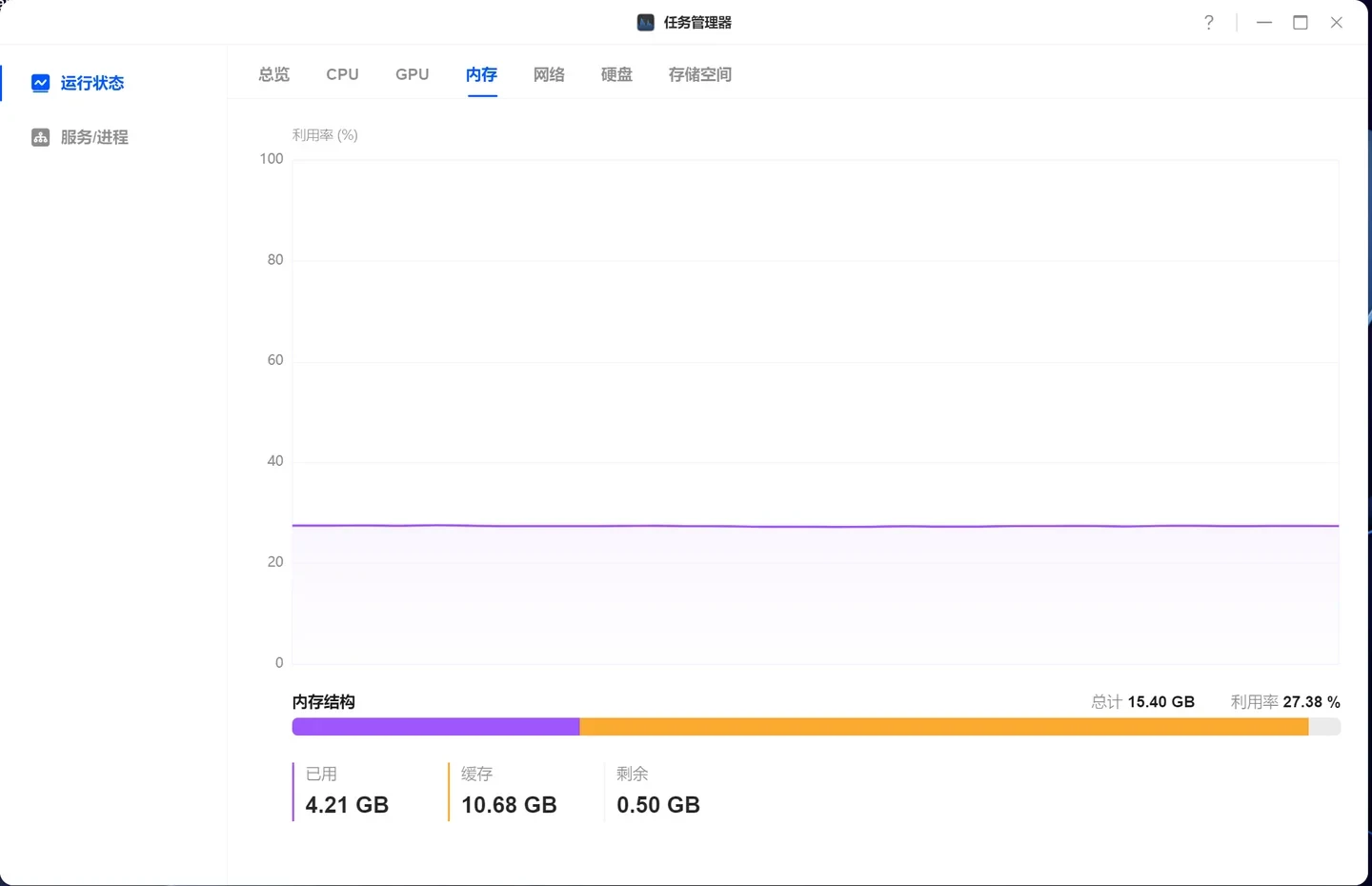Click the 内存结构 heading

click(324, 702)
